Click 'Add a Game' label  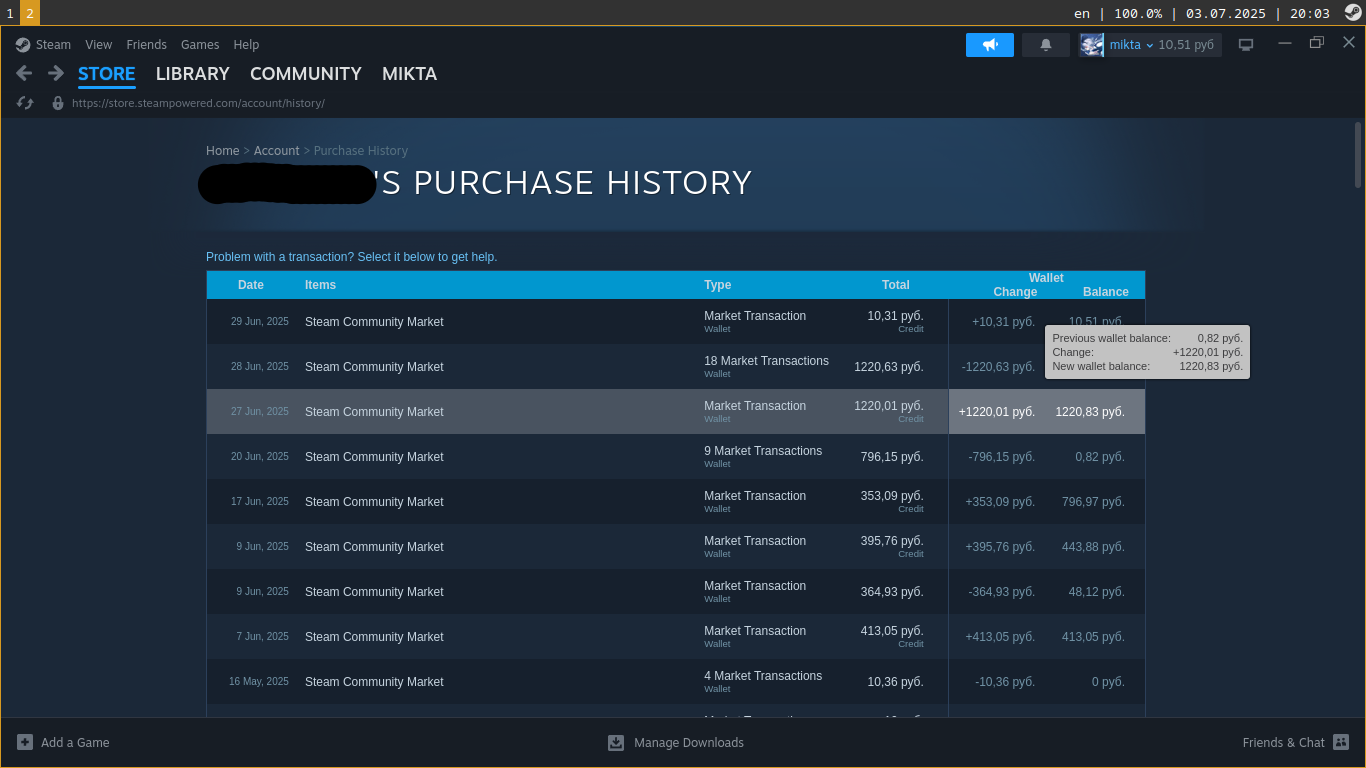click(75, 742)
